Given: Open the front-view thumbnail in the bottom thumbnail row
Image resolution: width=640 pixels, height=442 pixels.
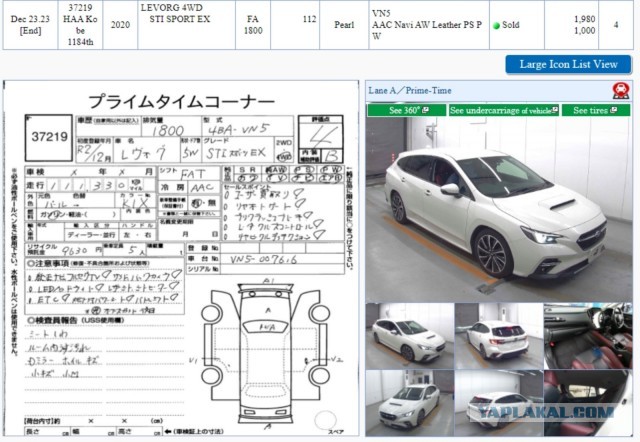Looking at the screenshot, I should point(409,403).
